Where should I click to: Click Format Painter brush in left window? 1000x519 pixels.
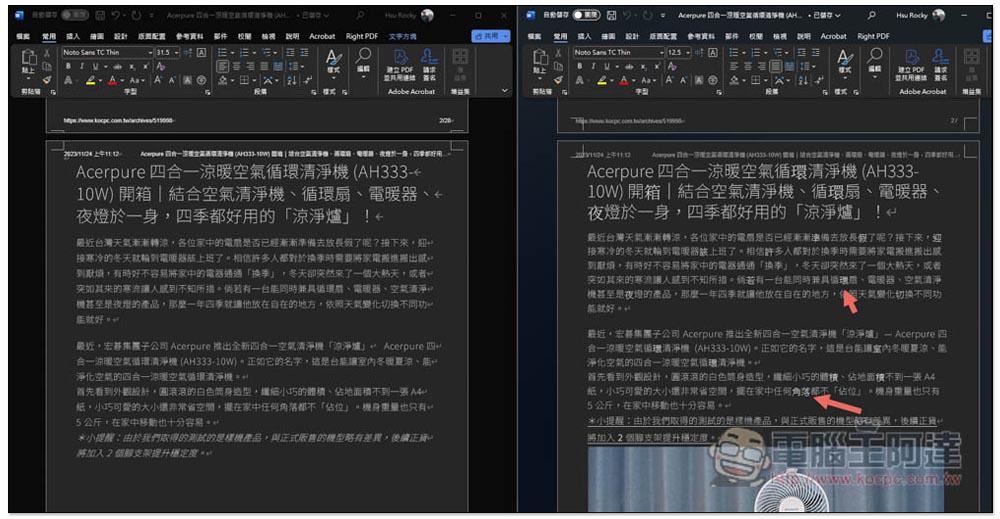pos(47,80)
